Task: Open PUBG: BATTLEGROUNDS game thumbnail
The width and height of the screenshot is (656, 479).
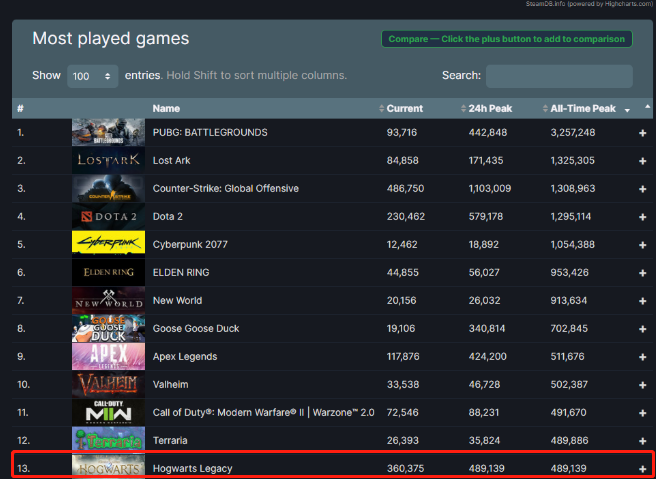Action: [x=108, y=132]
